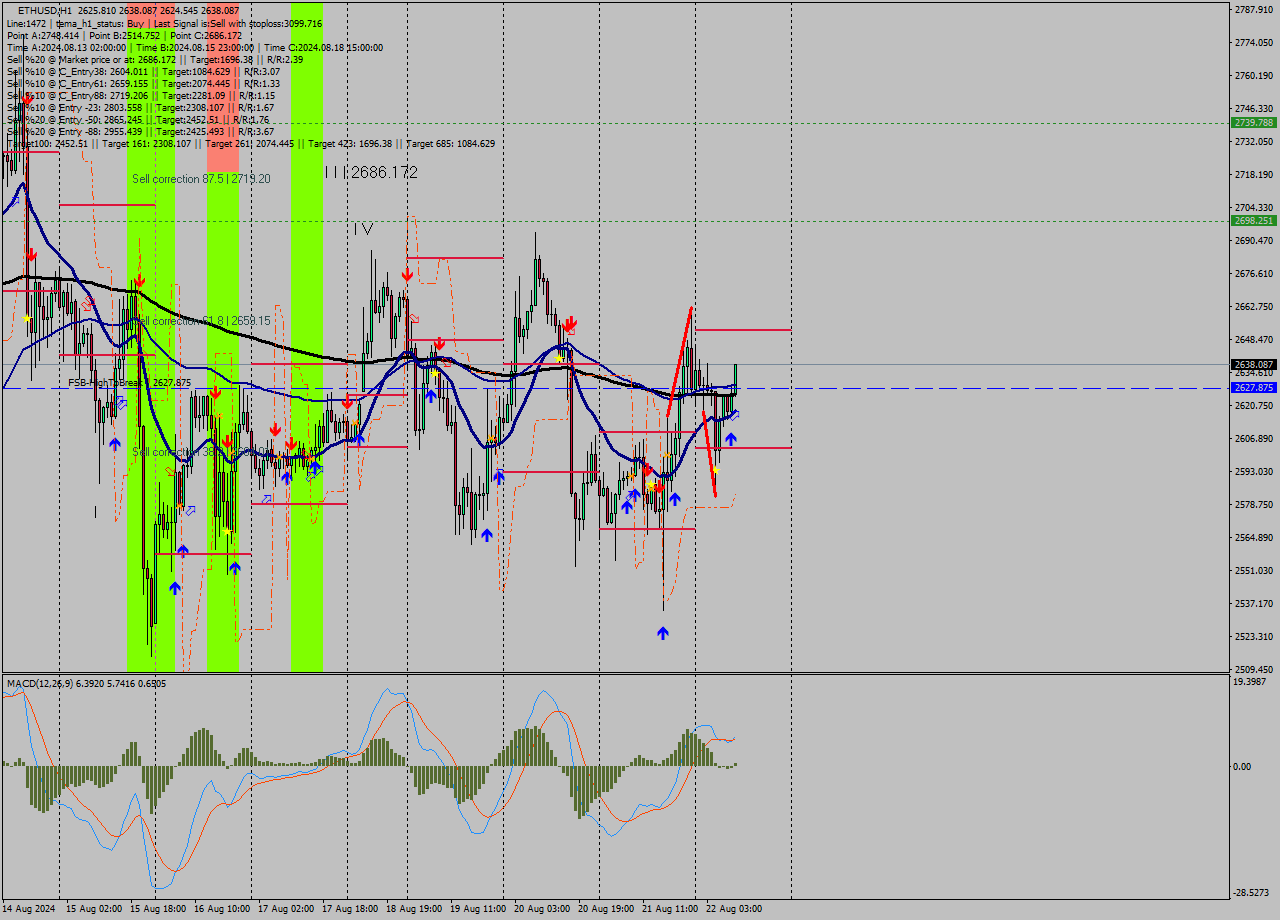The height and width of the screenshot is (920, 1280).
Task: Click the 19.3987 MACD scale value
Action: pyautogui.click(x=1250, y=681)
